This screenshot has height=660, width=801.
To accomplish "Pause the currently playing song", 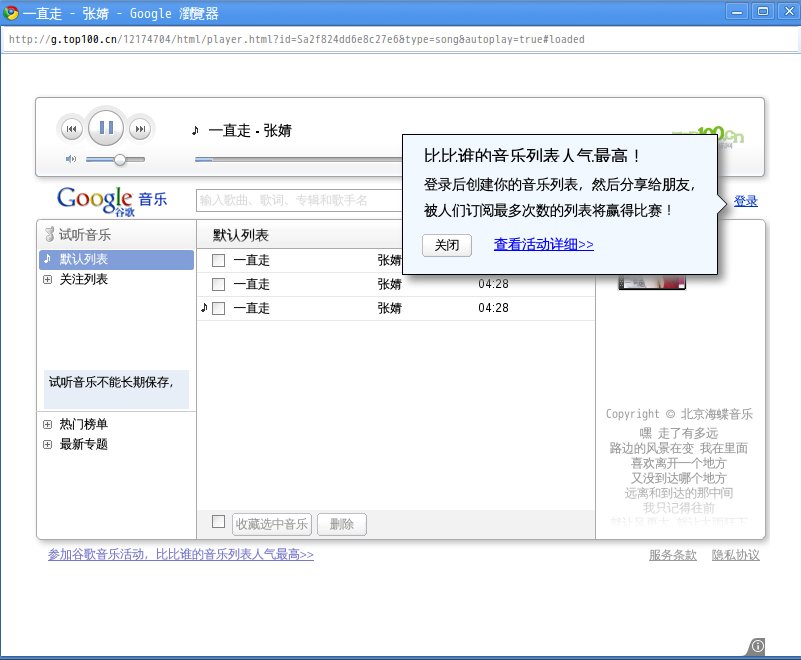I will 106,127.
